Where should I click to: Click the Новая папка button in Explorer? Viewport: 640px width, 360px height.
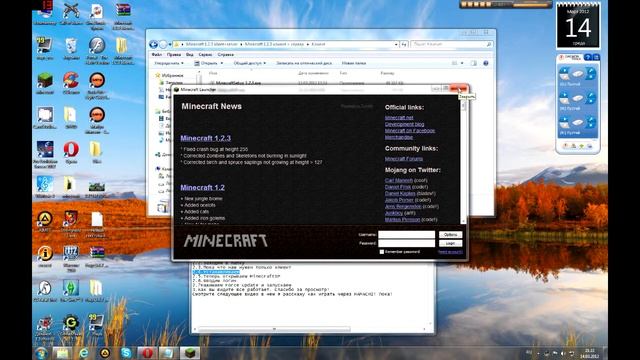click(354, 63)
